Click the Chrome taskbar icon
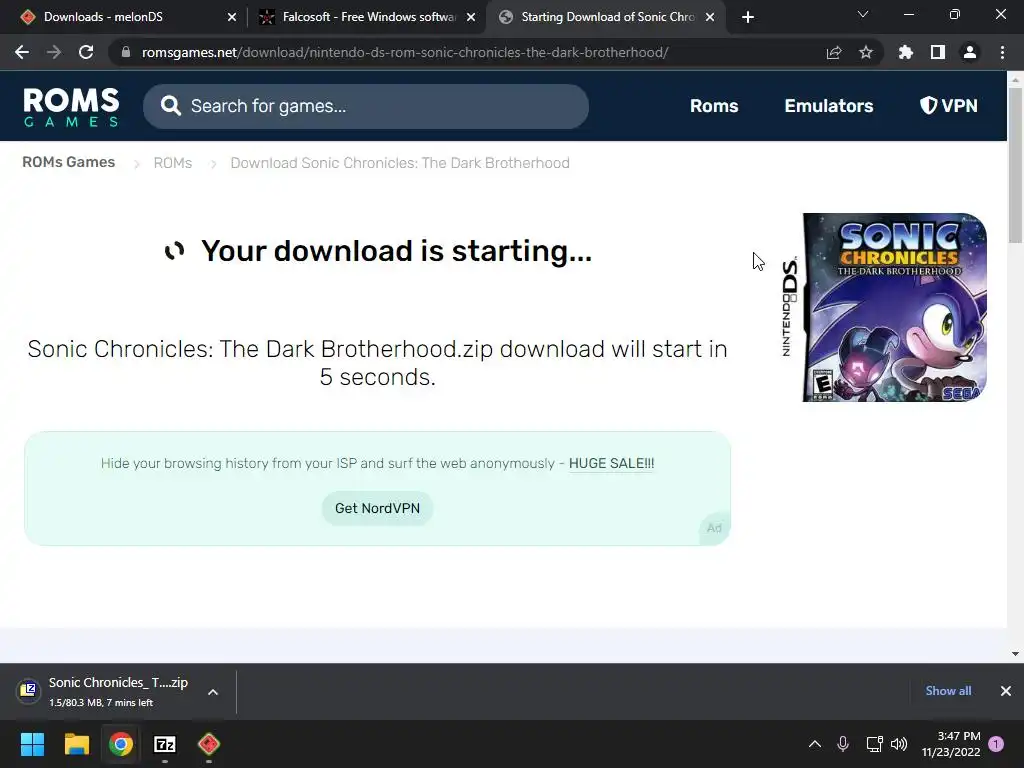The image size is (1024, 768). [x=121, y=744]
